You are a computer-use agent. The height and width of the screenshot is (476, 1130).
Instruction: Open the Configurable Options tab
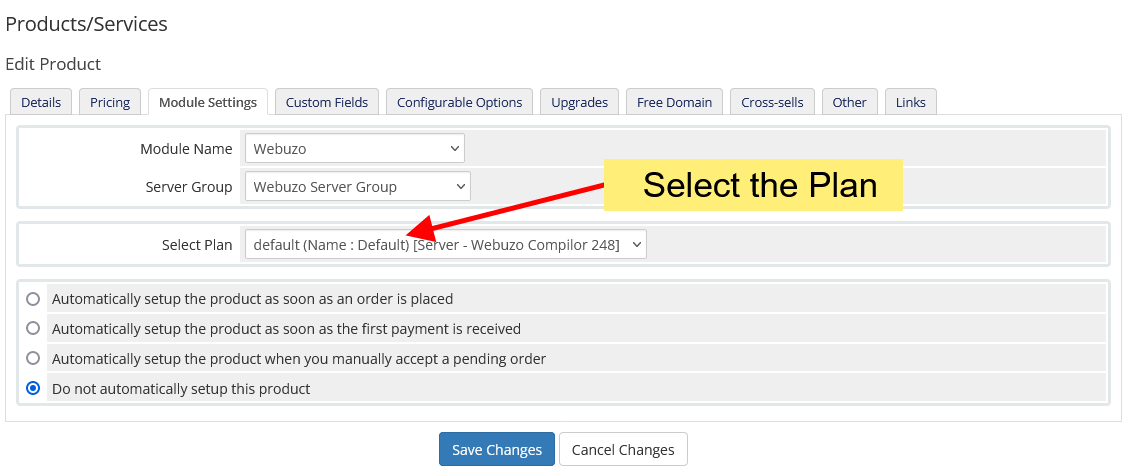(459, 102)
